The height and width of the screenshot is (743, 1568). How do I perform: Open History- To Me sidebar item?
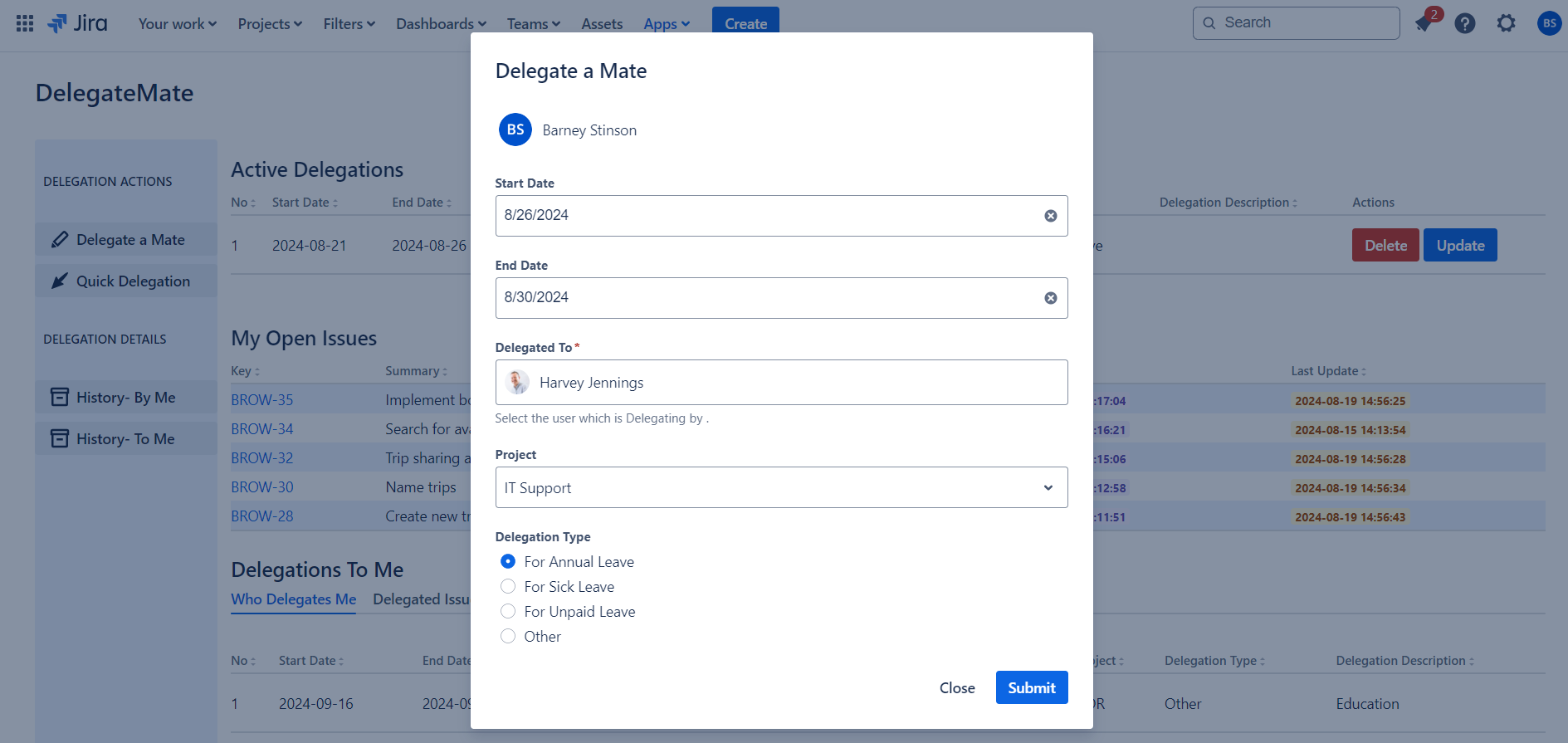click(x=126, y=439)
